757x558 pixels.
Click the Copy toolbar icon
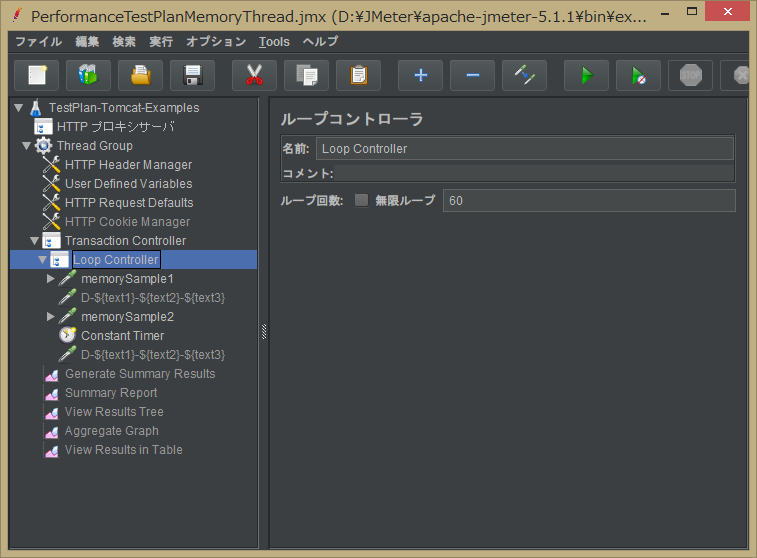[307, 75]
